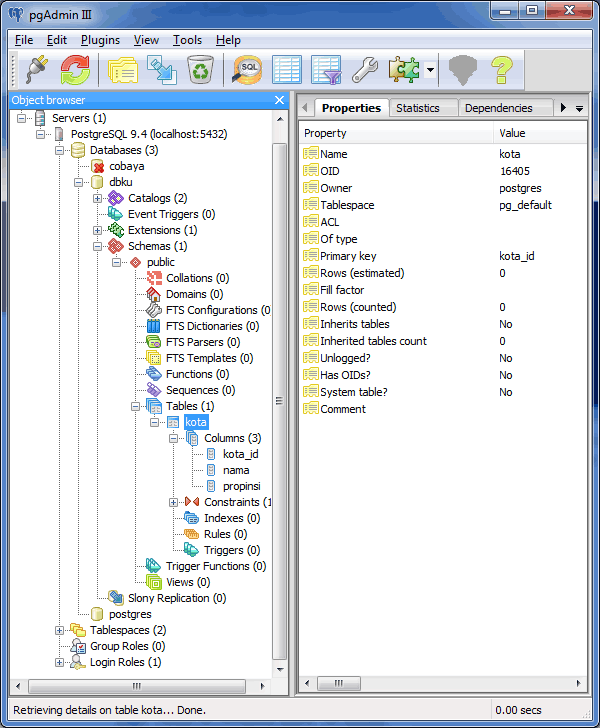Drop object with the recycle bin icon
Image resolution: width=600 pixels, height=728 pixels.
coord(201,70)
